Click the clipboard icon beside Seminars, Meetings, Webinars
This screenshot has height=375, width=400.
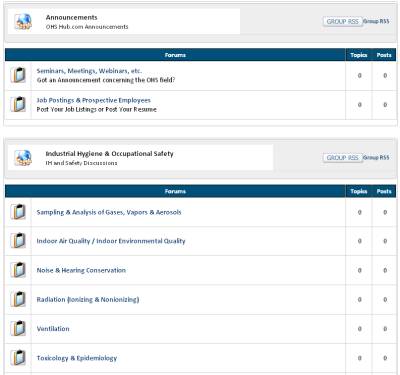click(18, 75)
